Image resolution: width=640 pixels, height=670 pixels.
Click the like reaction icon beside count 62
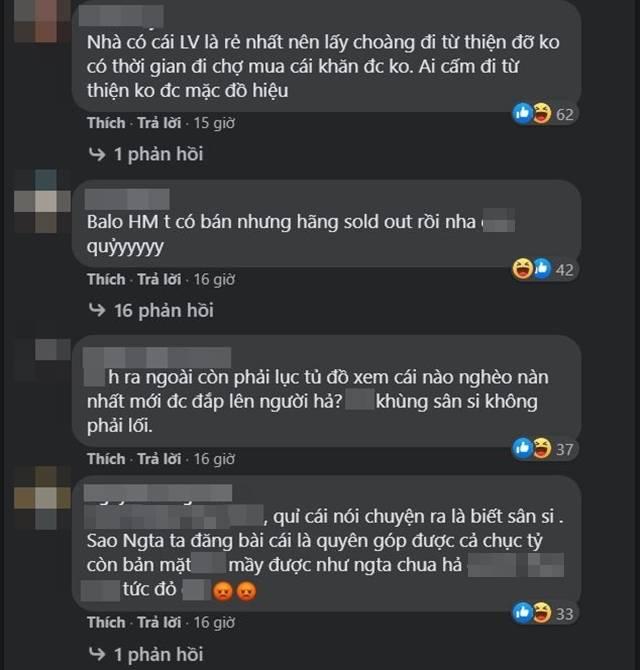pos(523,113)
